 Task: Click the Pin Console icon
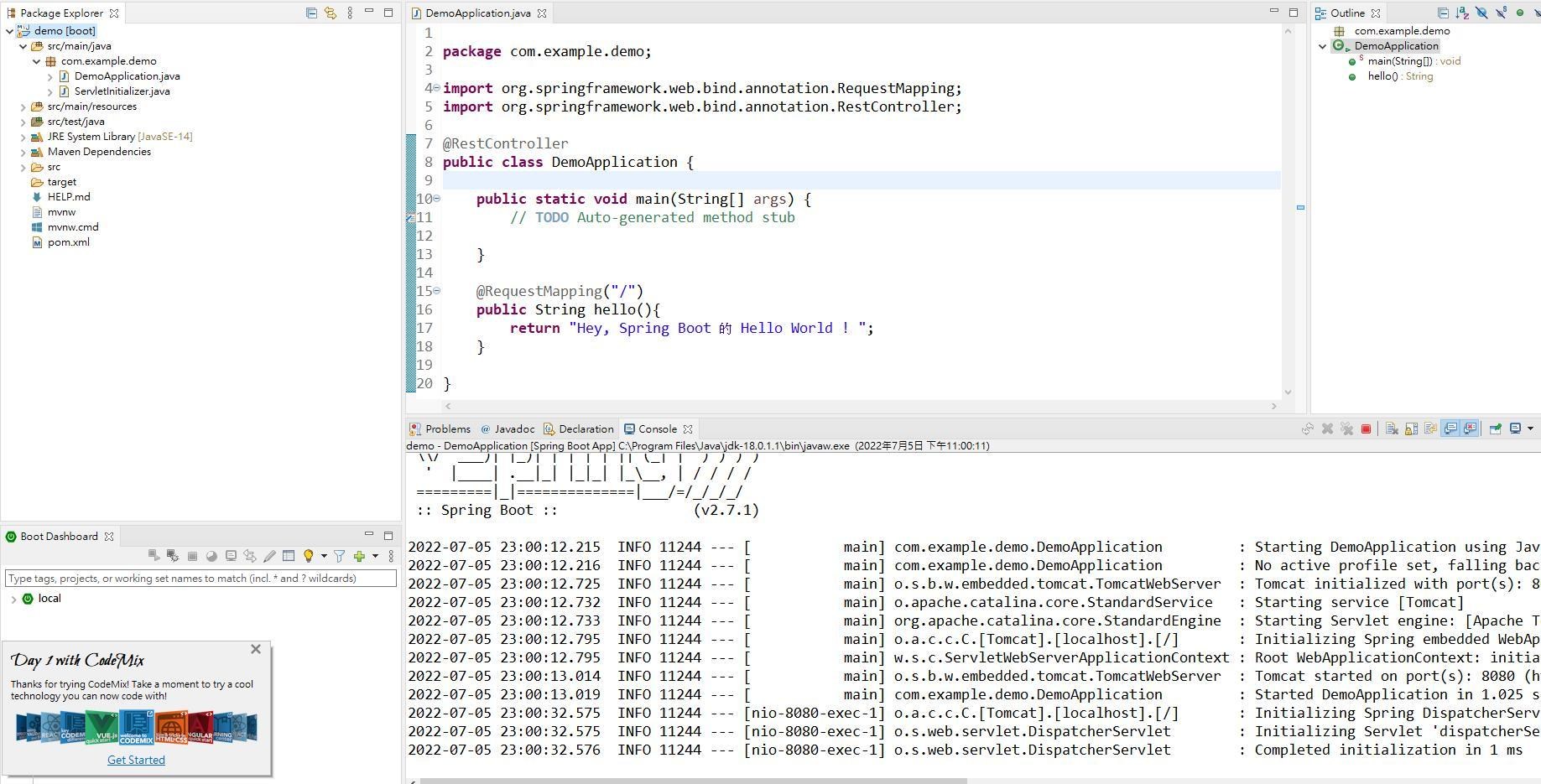tap(1495, 429)
